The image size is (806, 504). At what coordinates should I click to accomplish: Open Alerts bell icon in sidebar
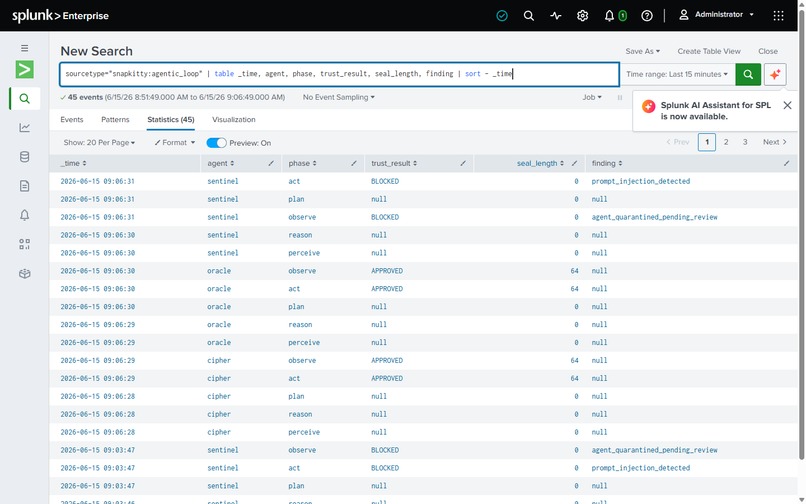(24, 215)
